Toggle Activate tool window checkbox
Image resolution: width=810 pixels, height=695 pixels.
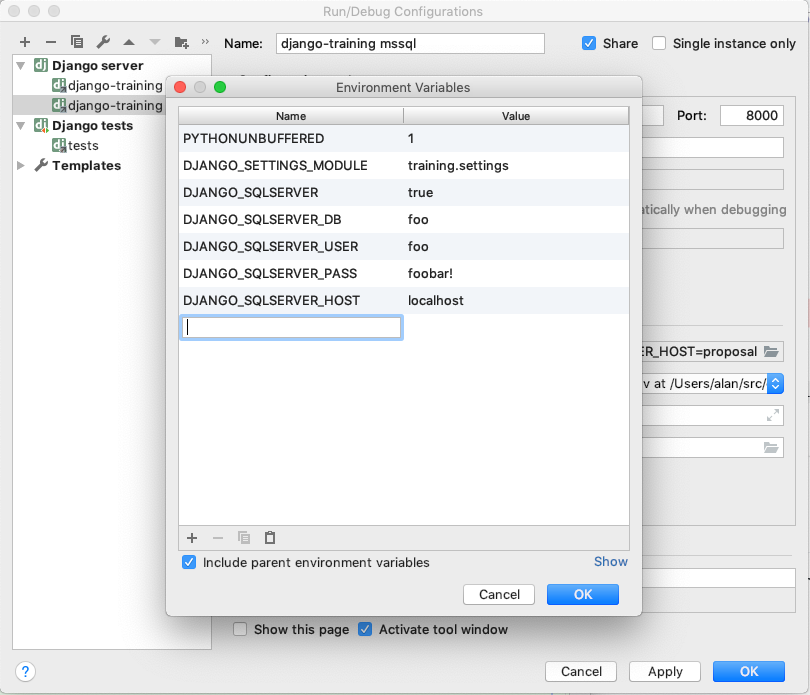pos(365,629)
